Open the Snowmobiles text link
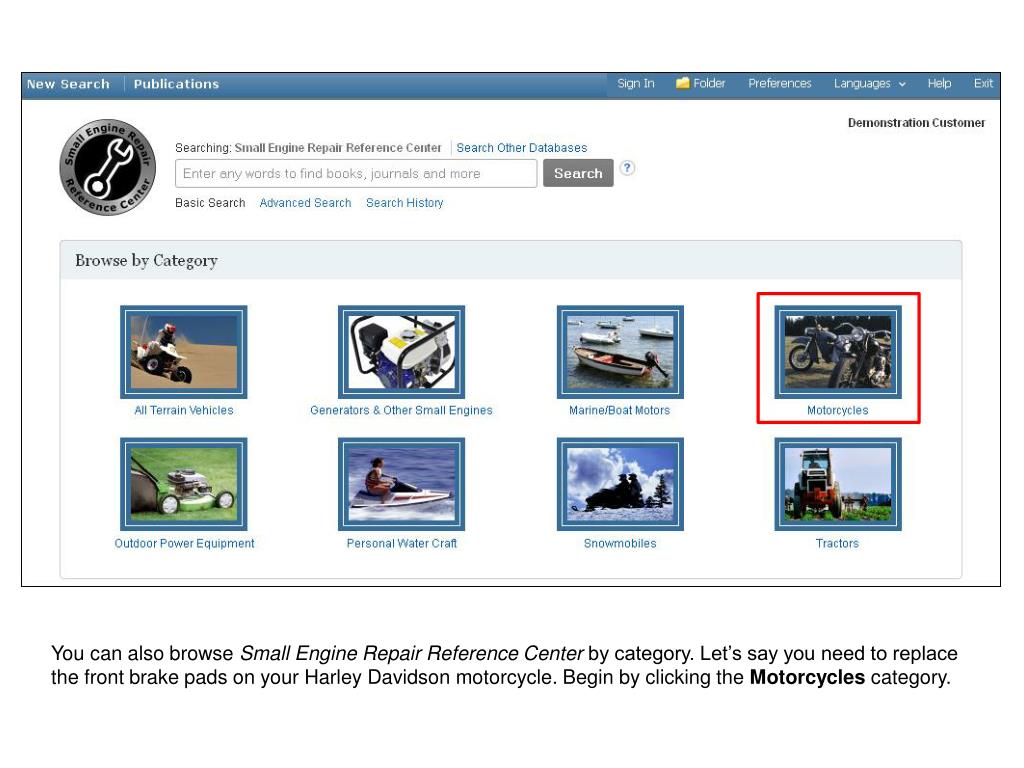1024x768 pixels. coord(620,543)
